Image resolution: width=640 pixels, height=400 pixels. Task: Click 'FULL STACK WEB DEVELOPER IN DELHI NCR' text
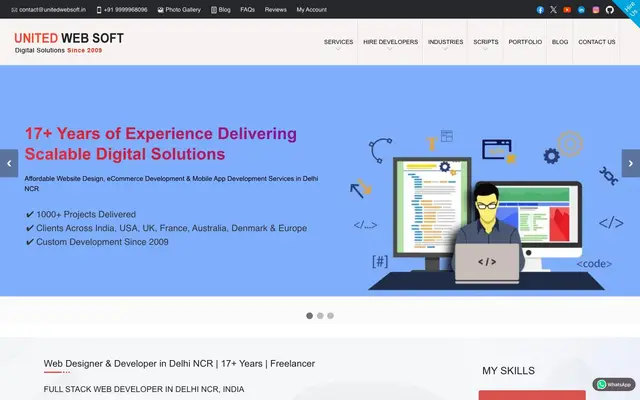point(144,389)
